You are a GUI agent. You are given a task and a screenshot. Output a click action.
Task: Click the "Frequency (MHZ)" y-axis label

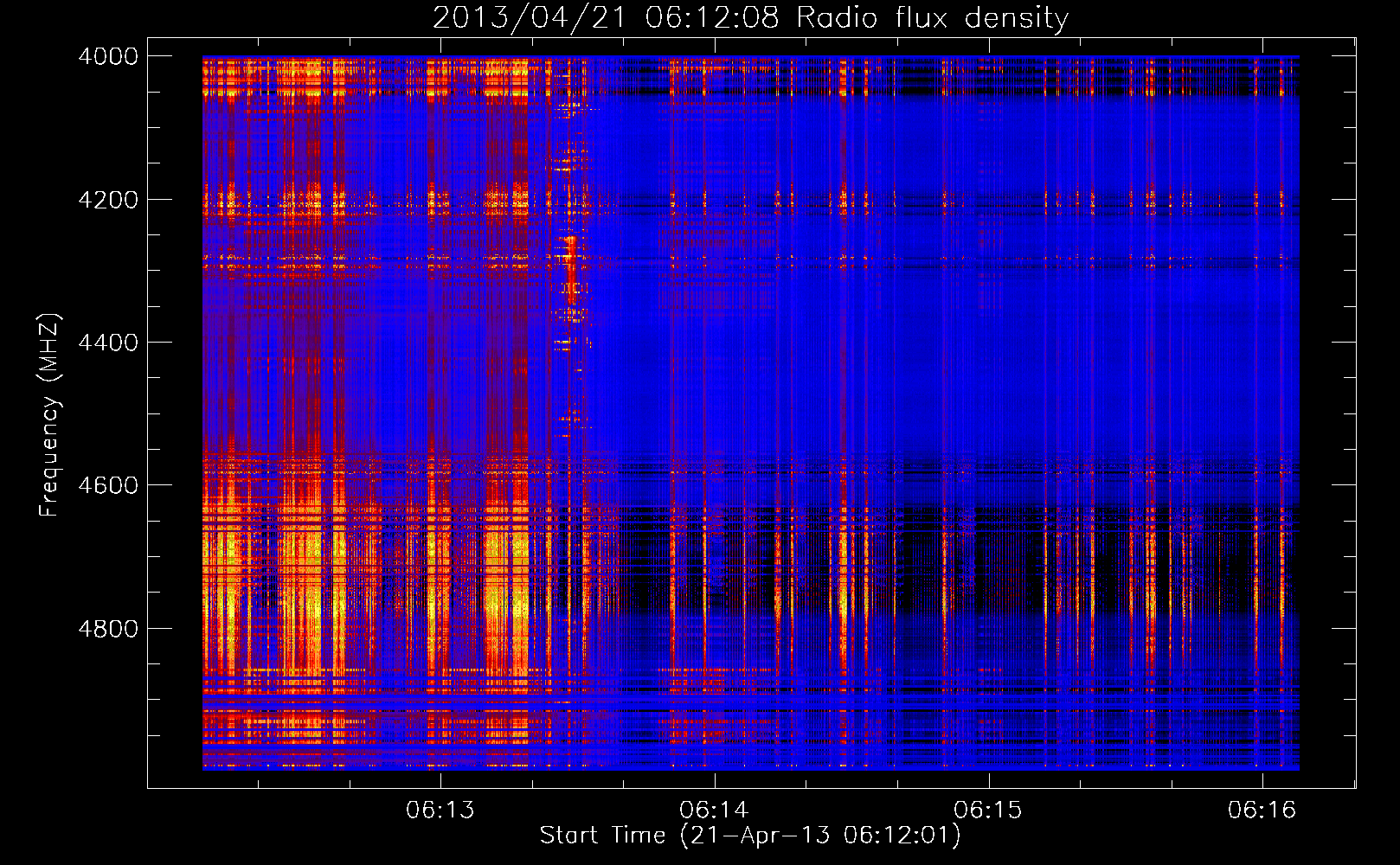[50, 415]
